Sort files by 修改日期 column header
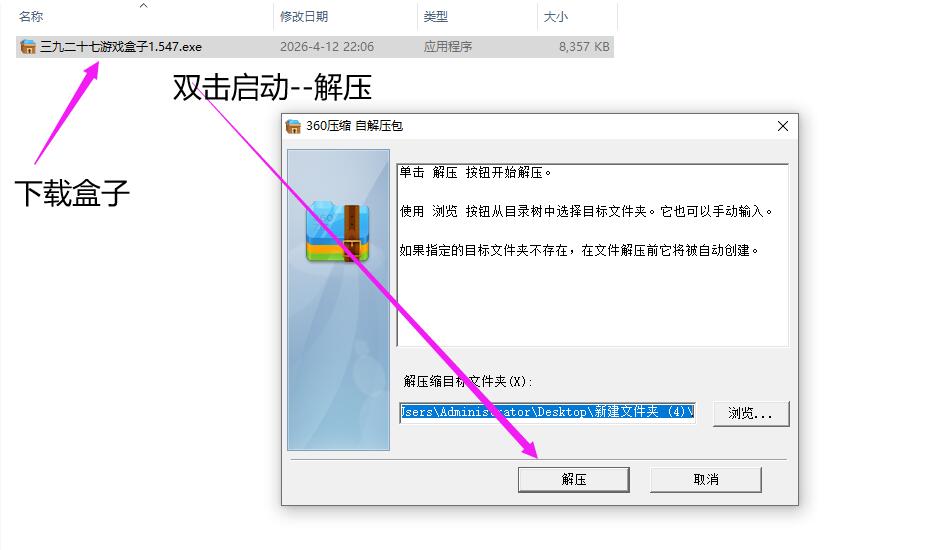932x550 pixels. (x=304, y=17)
